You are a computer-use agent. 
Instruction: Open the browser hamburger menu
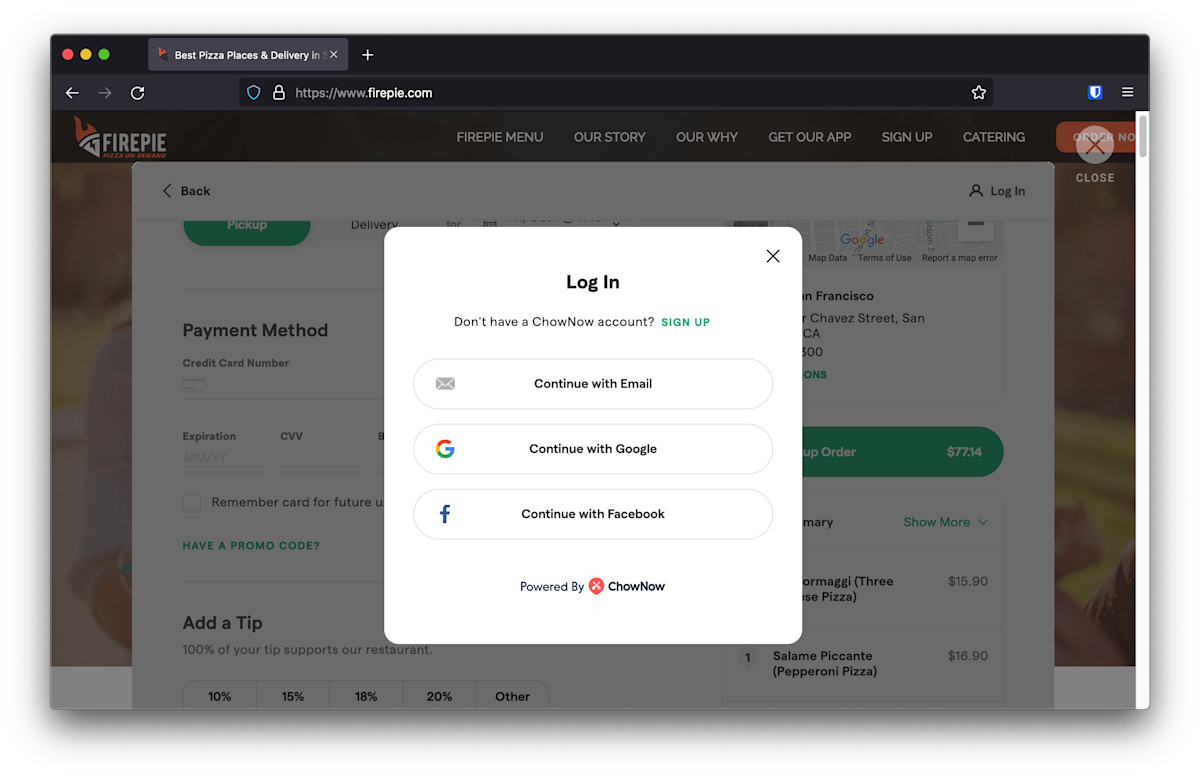[x=1127, y=92]
